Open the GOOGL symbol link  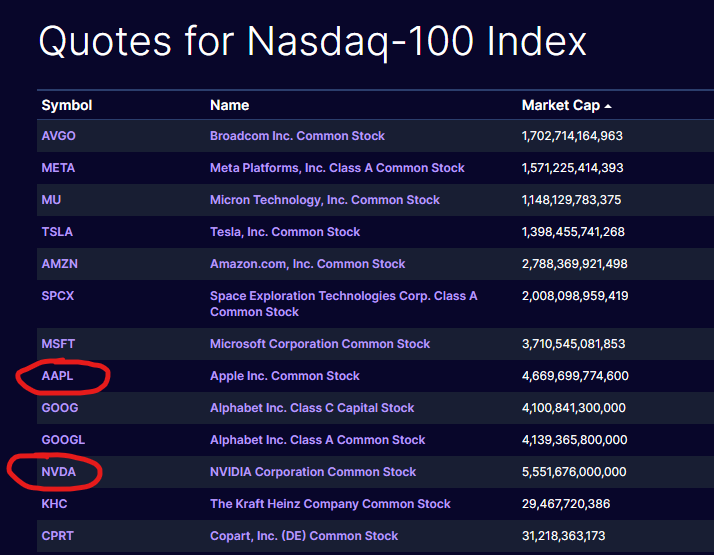[x=63, y=440]
